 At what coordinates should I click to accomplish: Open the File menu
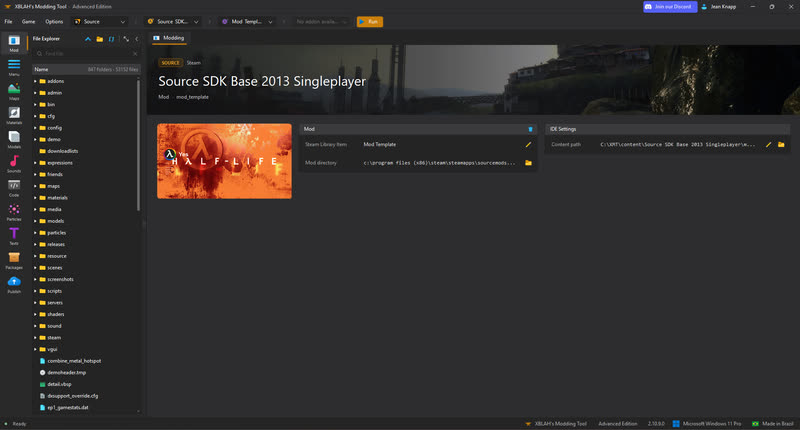[8, 21]
